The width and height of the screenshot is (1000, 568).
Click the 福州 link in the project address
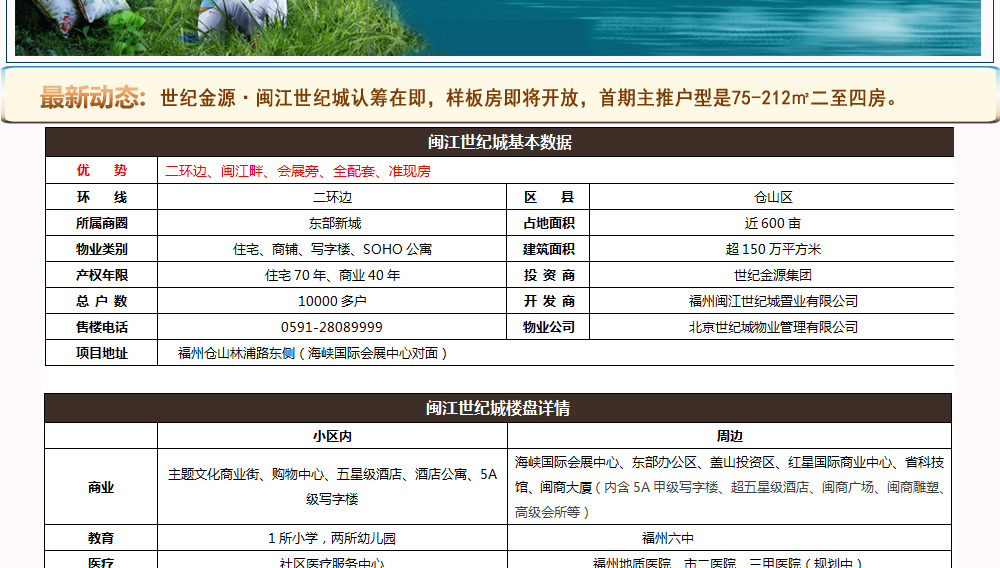point(191,353)
